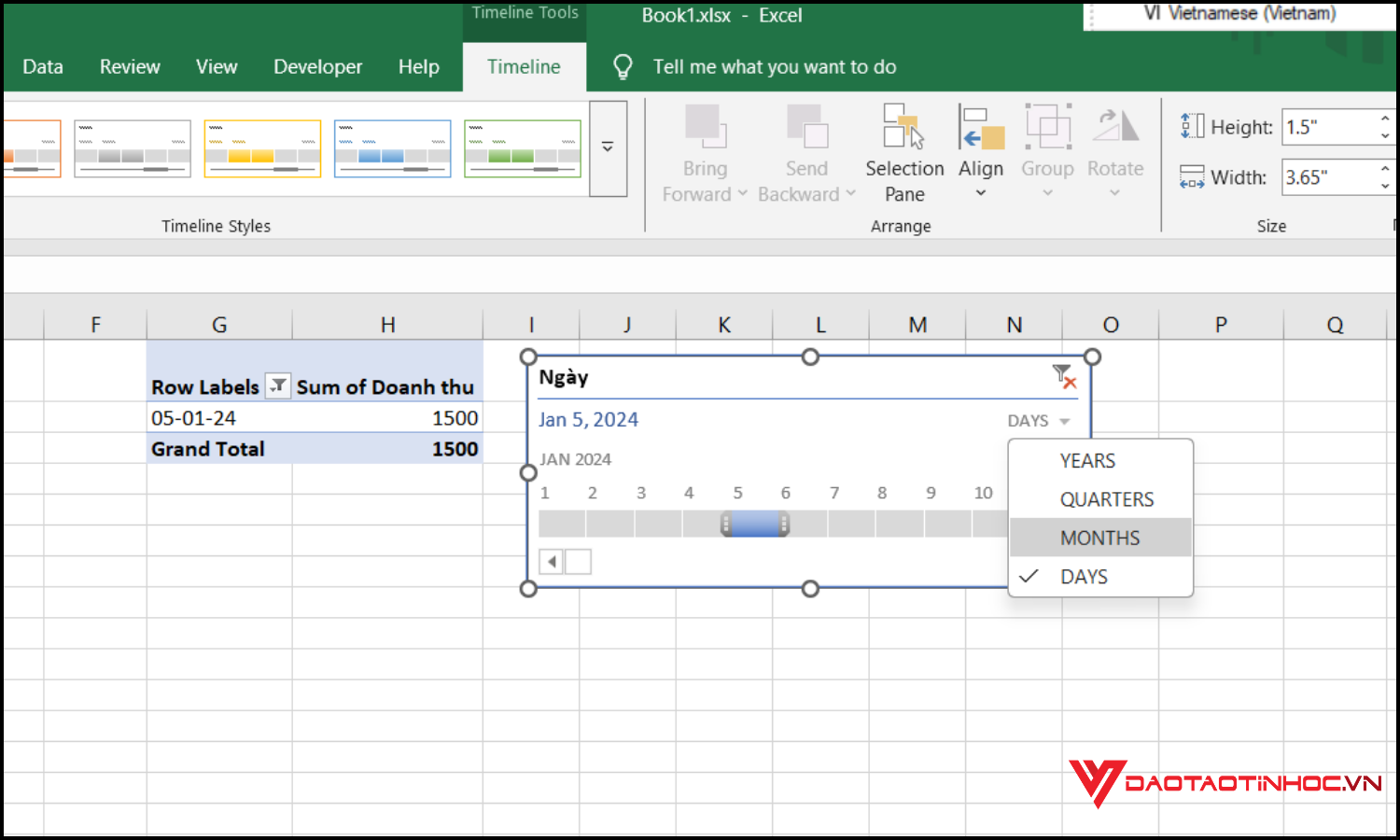The width and height of the screenshot is (1400, 840).
Task: Select the blue timeline style
Action: click(392, 147)
